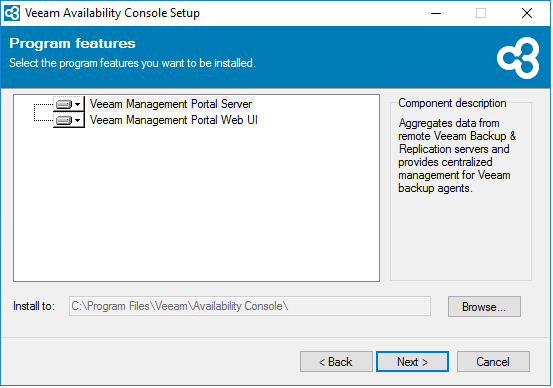Click the Program features heading
The width and height of the screenshot is (553, 388).
pos(72,43)
